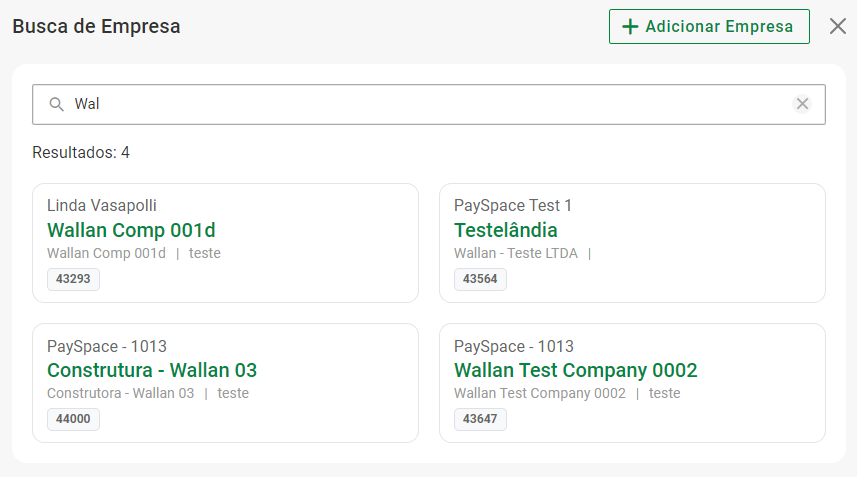The width and height of the screenshot is (857, 477).
Task: Click the Busca de Empresa title
Action: (96, 27)
